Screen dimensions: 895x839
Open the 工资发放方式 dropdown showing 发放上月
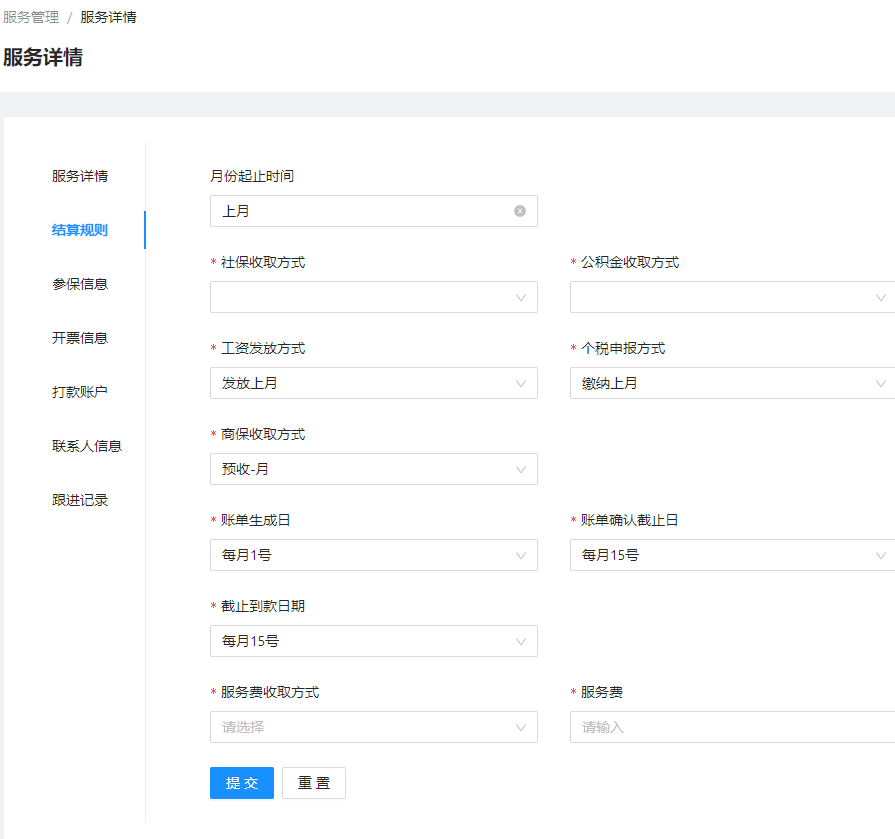coord(373,383)
